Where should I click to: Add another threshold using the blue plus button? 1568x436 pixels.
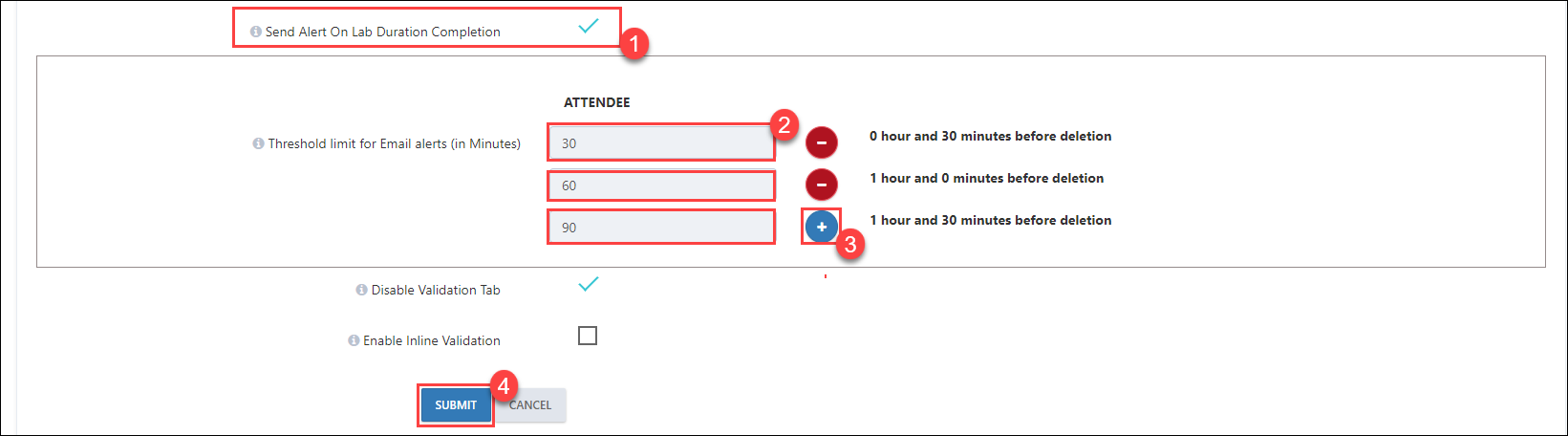822,227
